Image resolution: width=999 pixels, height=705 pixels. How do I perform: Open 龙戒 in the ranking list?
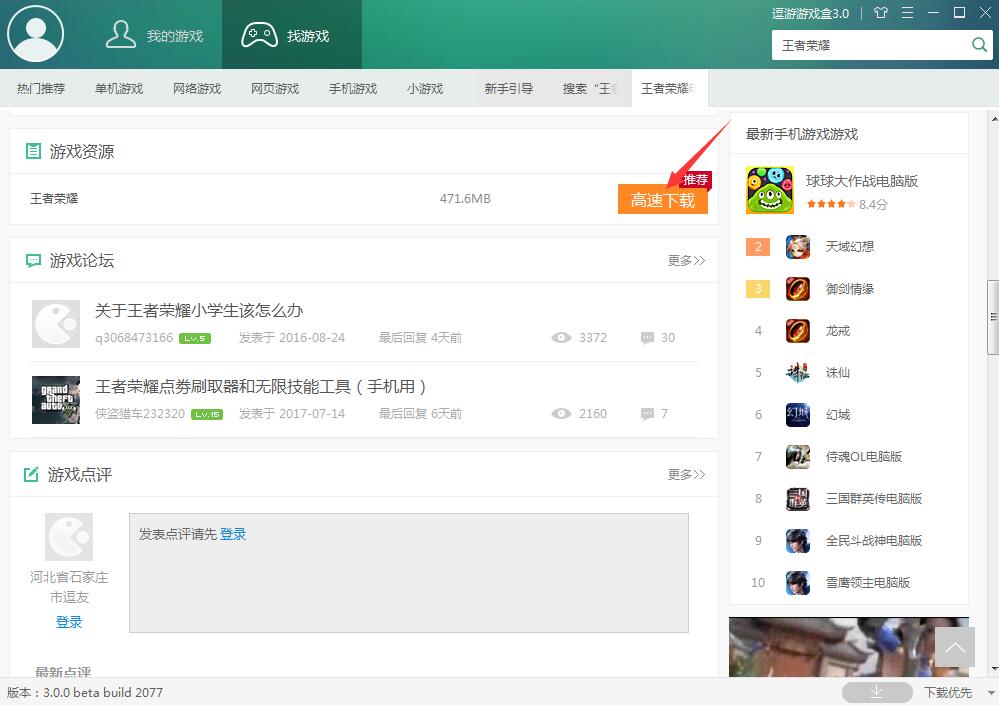838,331
